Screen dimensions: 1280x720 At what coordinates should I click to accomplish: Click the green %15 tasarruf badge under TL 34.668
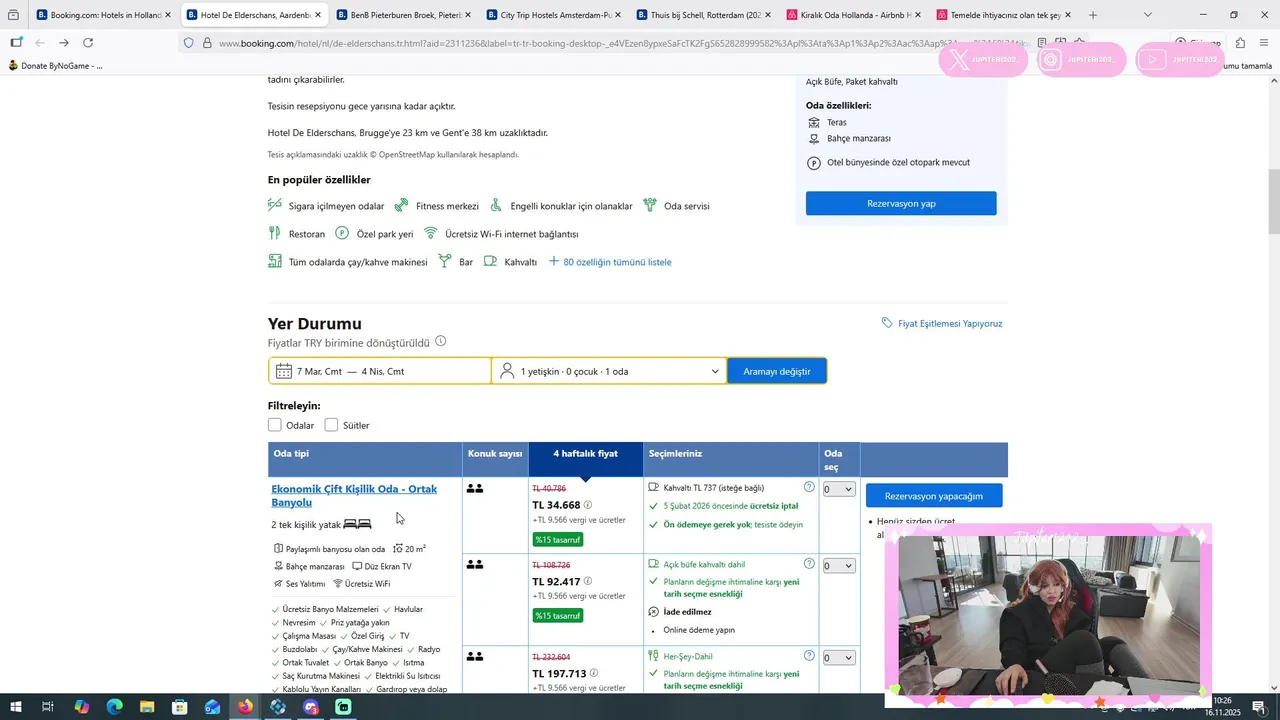(558, 540)
